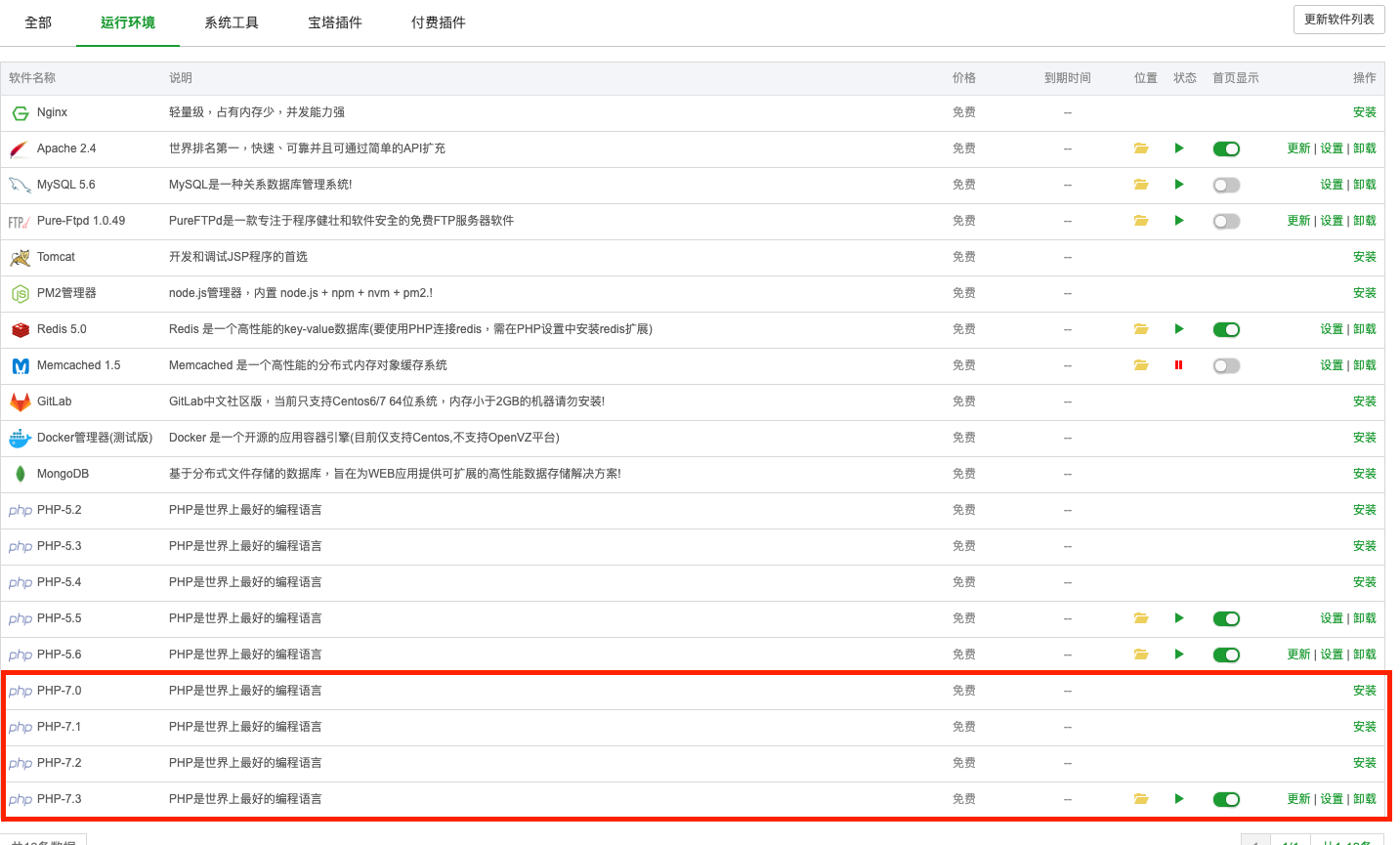Disable PHP-5.5 homepage display toggle
Screen dimensions: 1400x845
click(1226, 619)
